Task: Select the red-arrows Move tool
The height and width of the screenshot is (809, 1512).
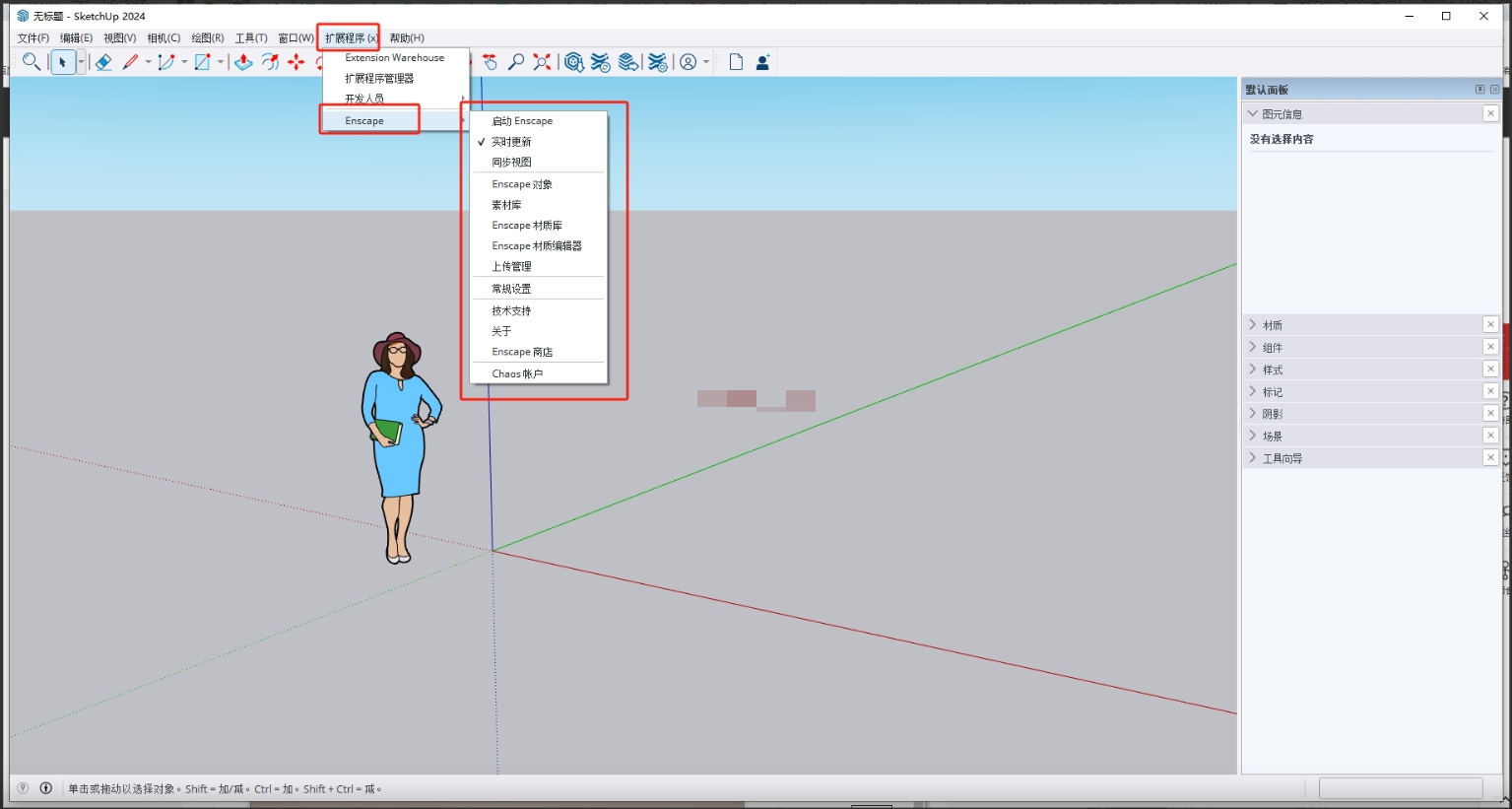Action: coord(296,62)
